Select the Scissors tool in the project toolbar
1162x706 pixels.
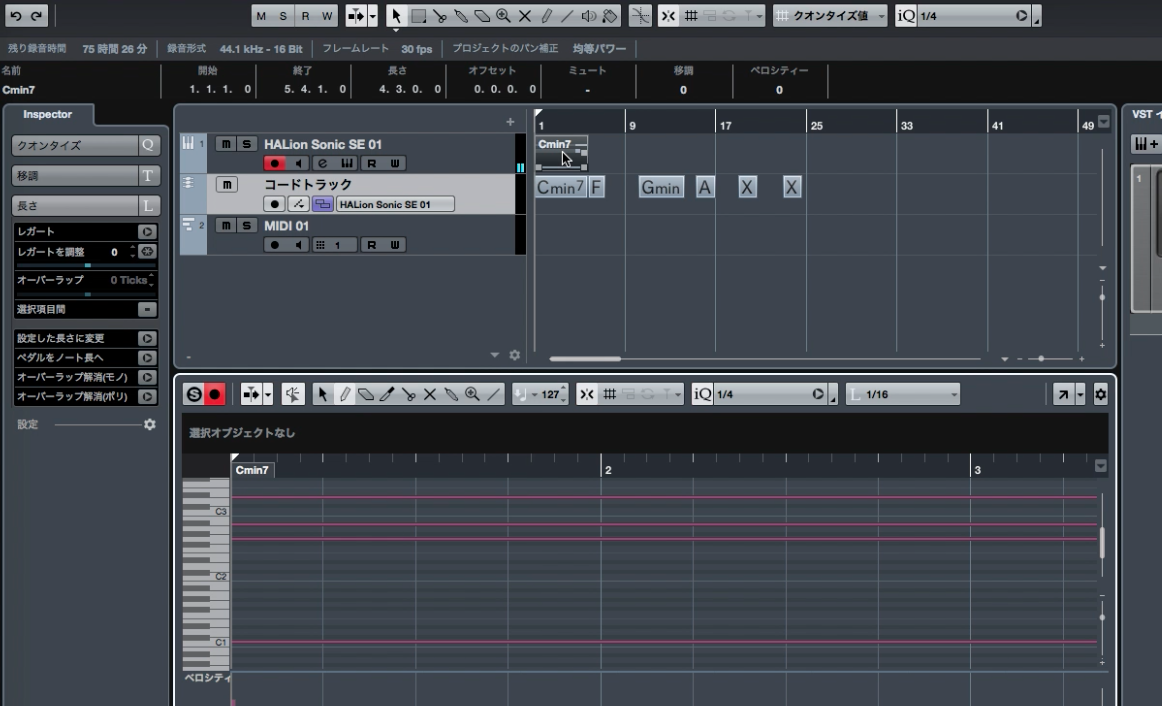point(441,15)
